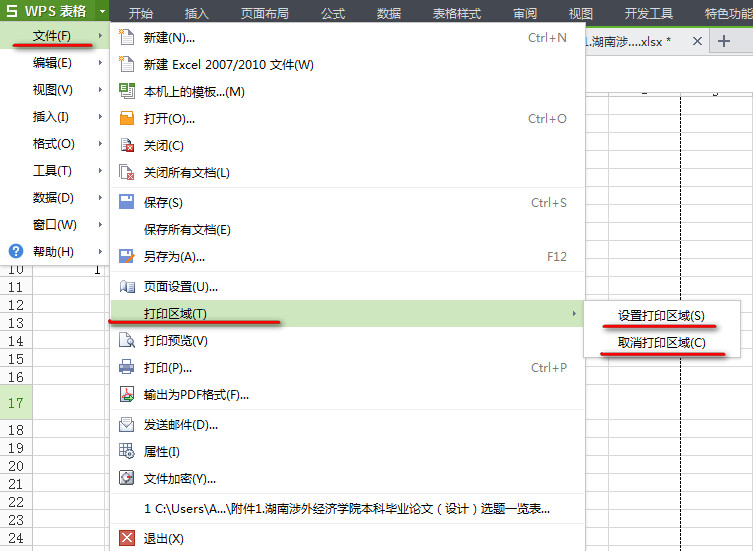753x551 pixels.
Task: Click the icon for 新建 Excel 2007/2010 文件
Action: [x=127, y=64]
